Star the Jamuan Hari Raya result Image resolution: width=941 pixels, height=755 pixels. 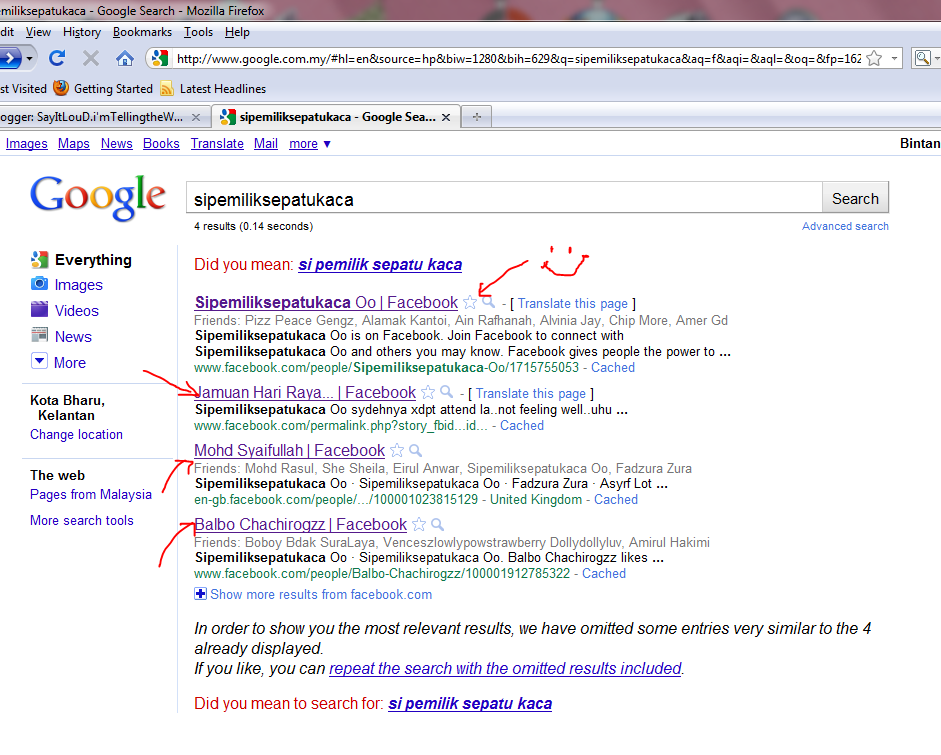[428, 393]
